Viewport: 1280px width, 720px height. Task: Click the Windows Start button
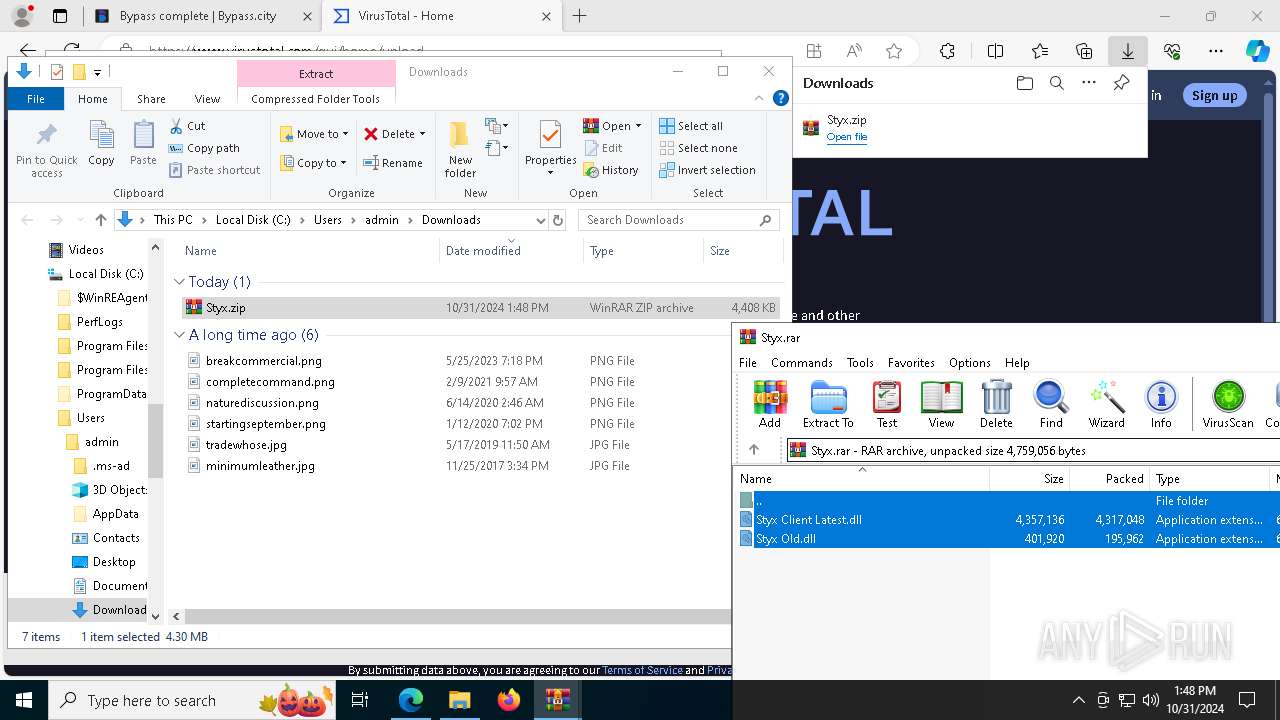[23, 700]
